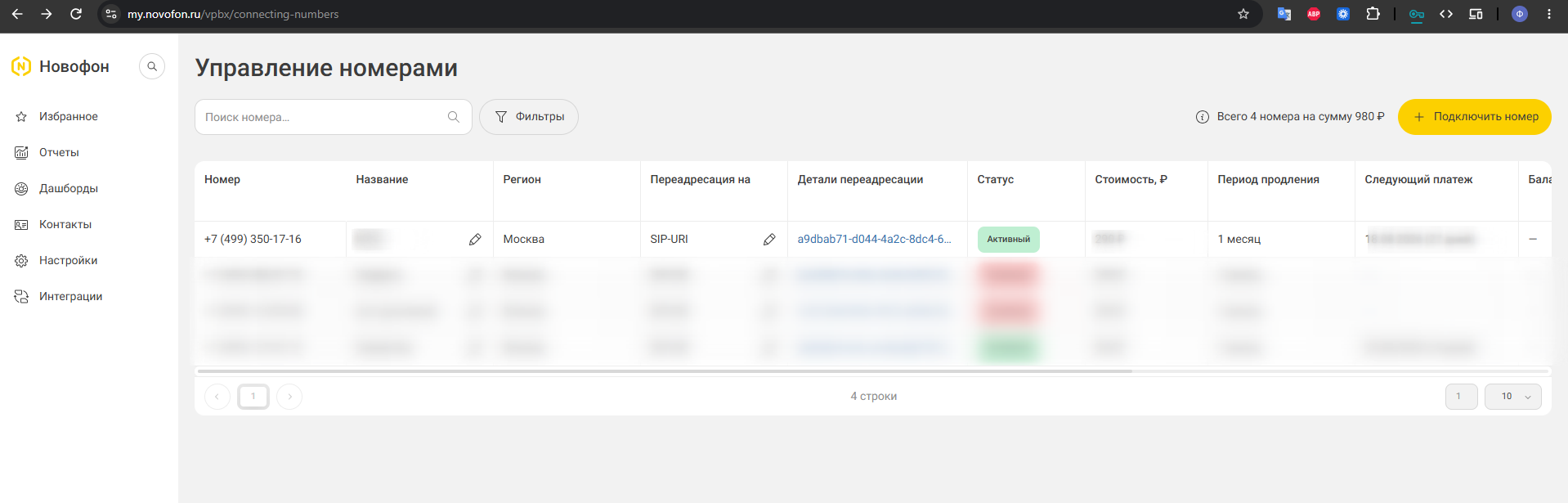Open the browser extensions puzzle icon

(1373, 14)
